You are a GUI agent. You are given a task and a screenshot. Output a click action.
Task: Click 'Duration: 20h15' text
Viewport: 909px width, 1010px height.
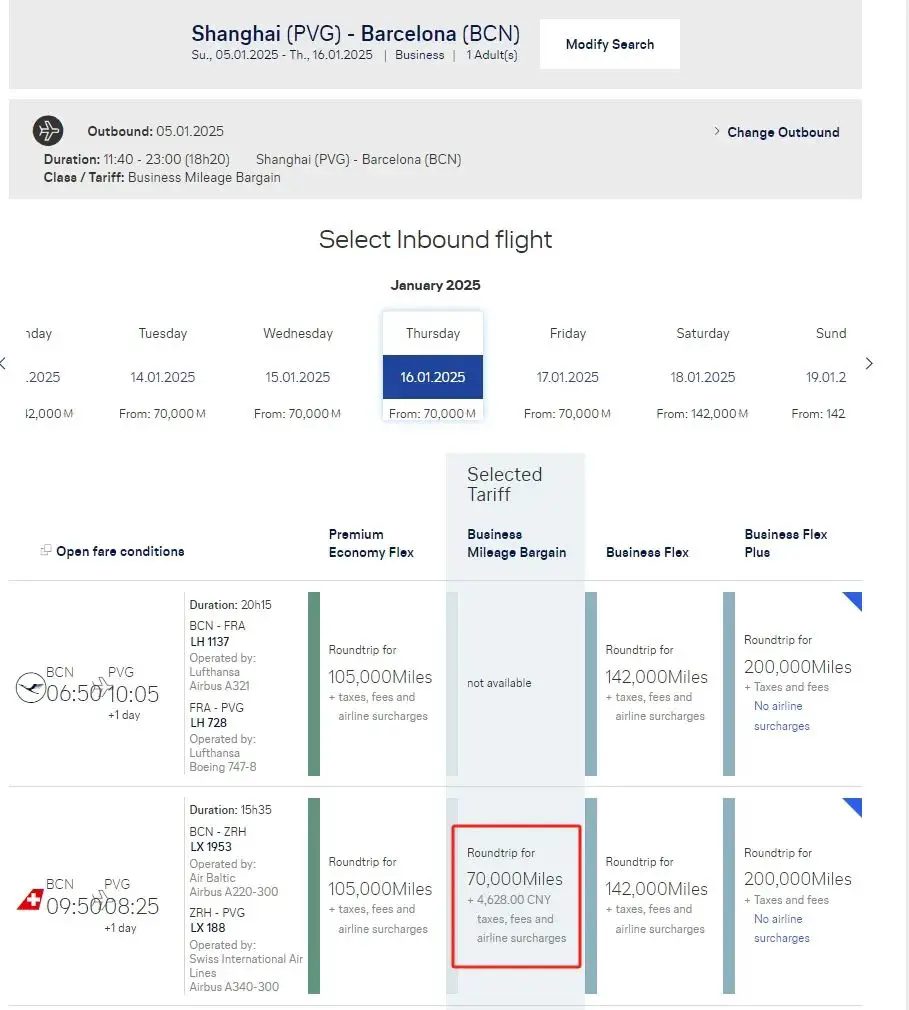(230, 605)
